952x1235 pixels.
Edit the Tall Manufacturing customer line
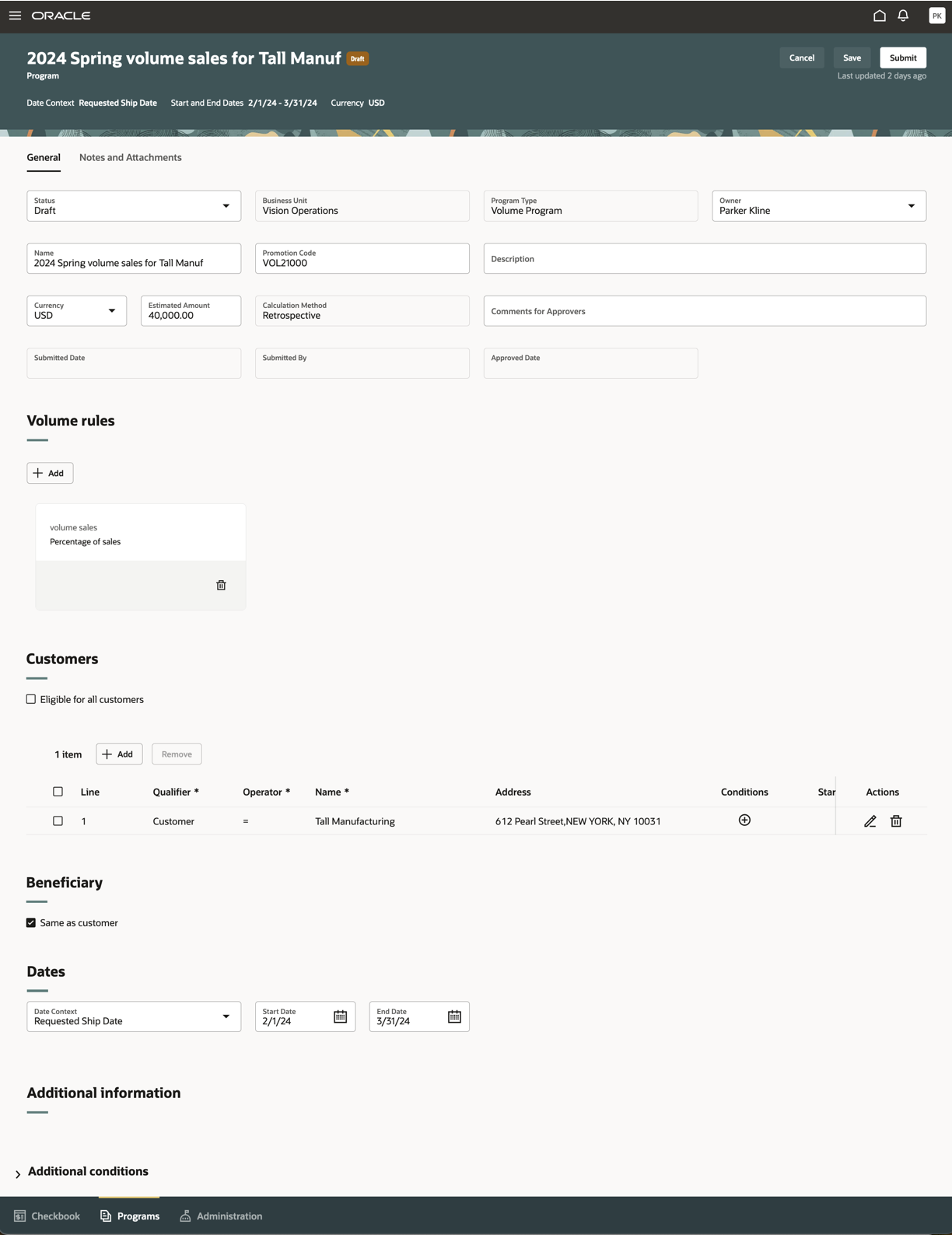[870, 821]
